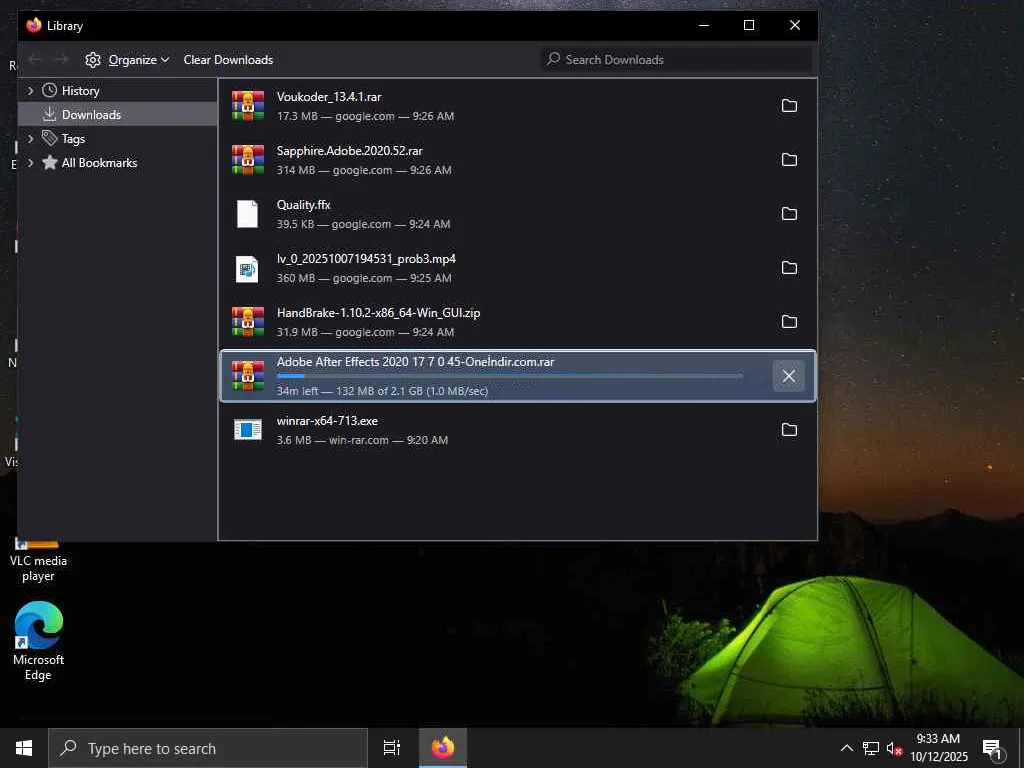Select the Sapphire.Adobe.2020.52.rar file name
This screenshot has width=1024, height=768.
coord(349,151)
